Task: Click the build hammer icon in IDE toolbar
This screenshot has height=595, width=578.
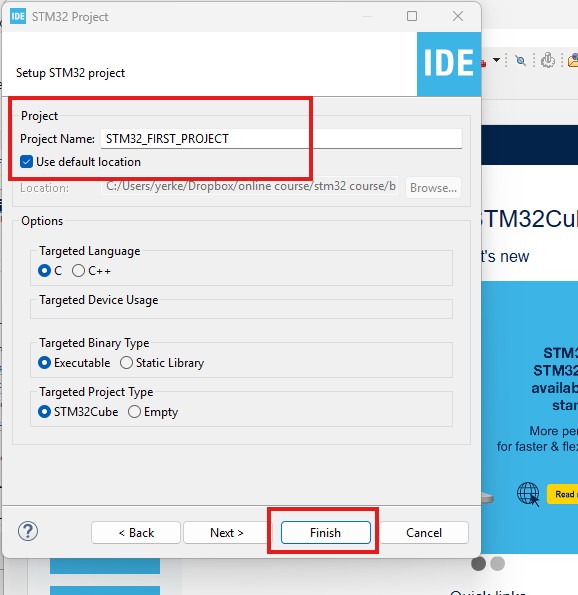Action: pyautogui.click(x=548, y=60)
